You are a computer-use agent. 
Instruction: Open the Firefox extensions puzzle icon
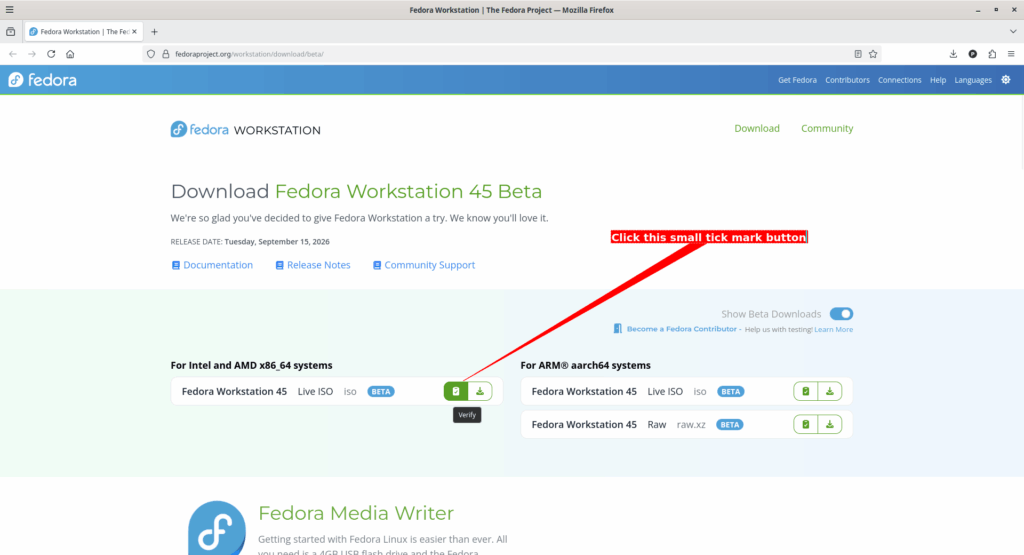pos(992,54)
